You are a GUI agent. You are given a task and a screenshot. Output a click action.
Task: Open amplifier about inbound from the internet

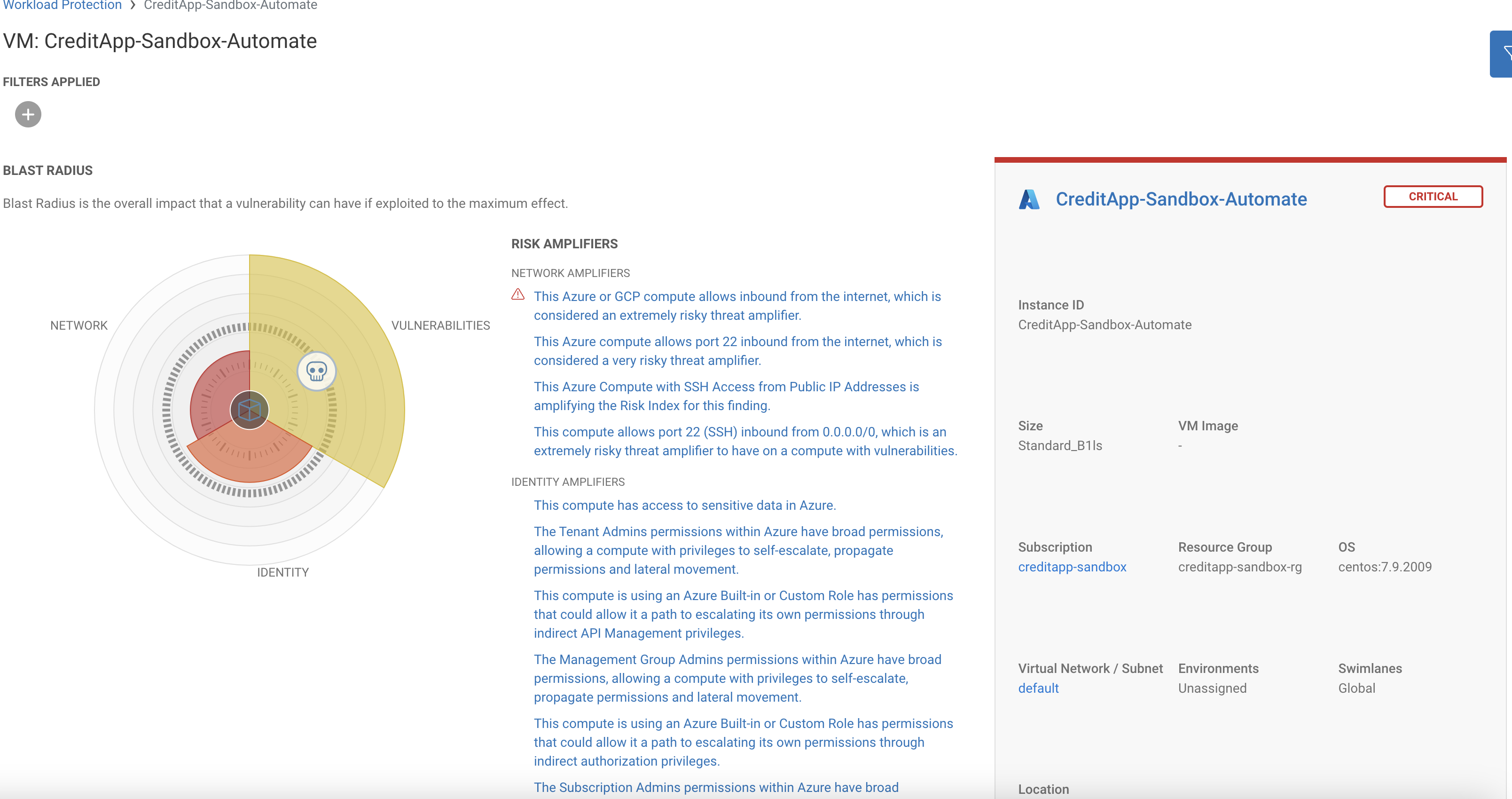click(x=737, y=306)
